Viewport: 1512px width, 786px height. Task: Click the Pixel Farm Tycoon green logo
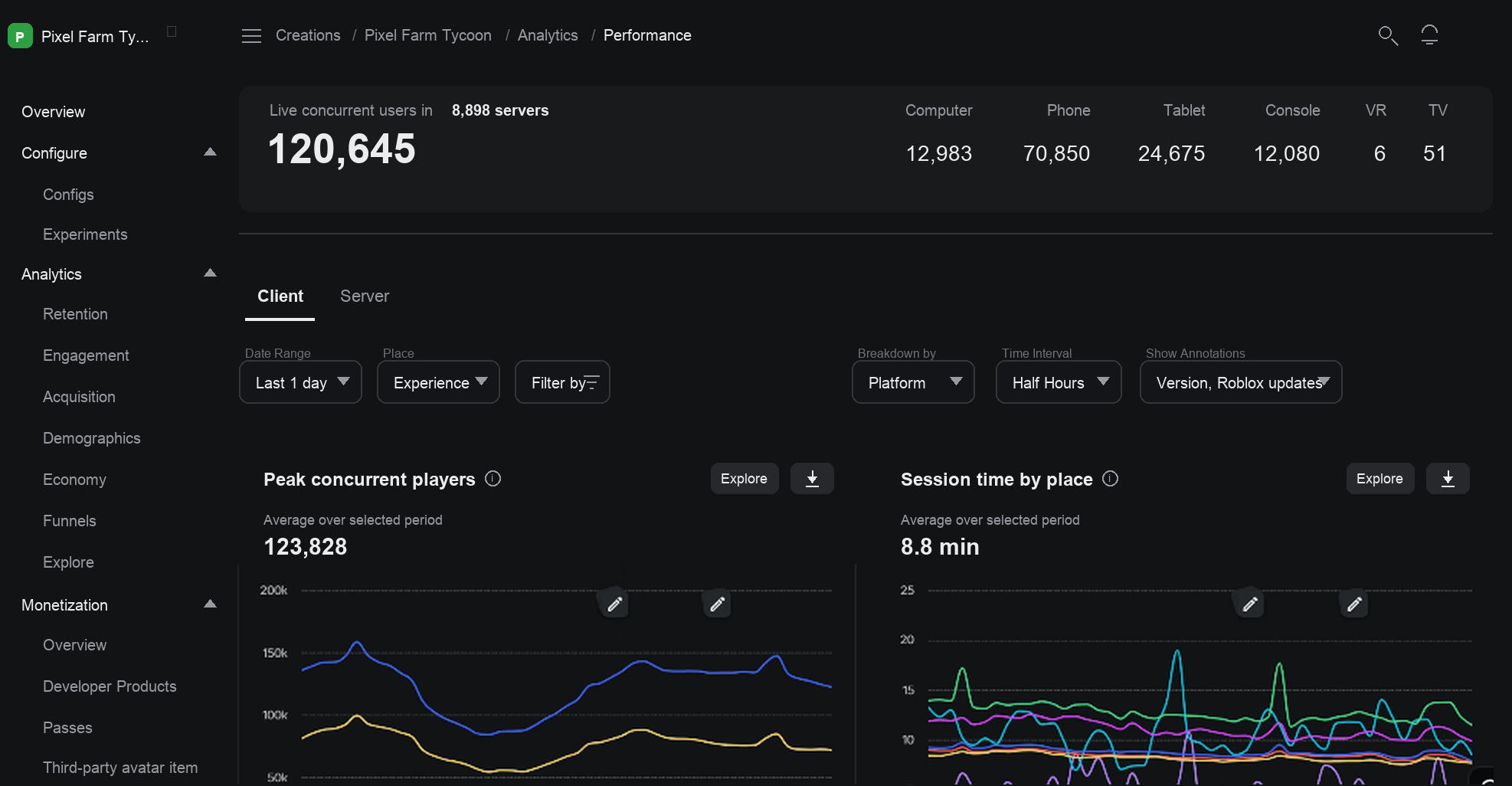pyautogui.click(x=20, y=36)
